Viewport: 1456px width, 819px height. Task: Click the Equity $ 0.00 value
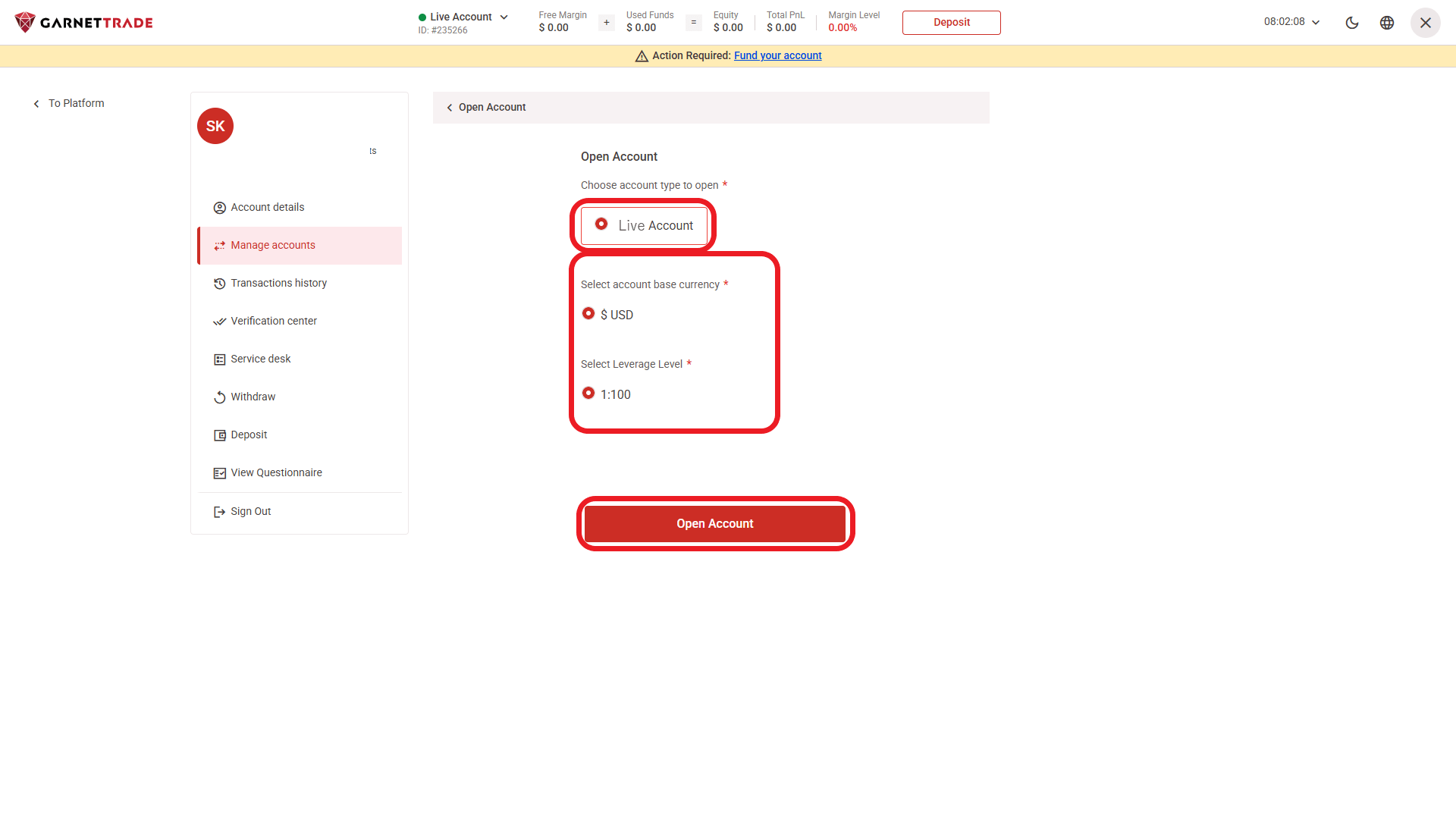(x=728, y=28)
